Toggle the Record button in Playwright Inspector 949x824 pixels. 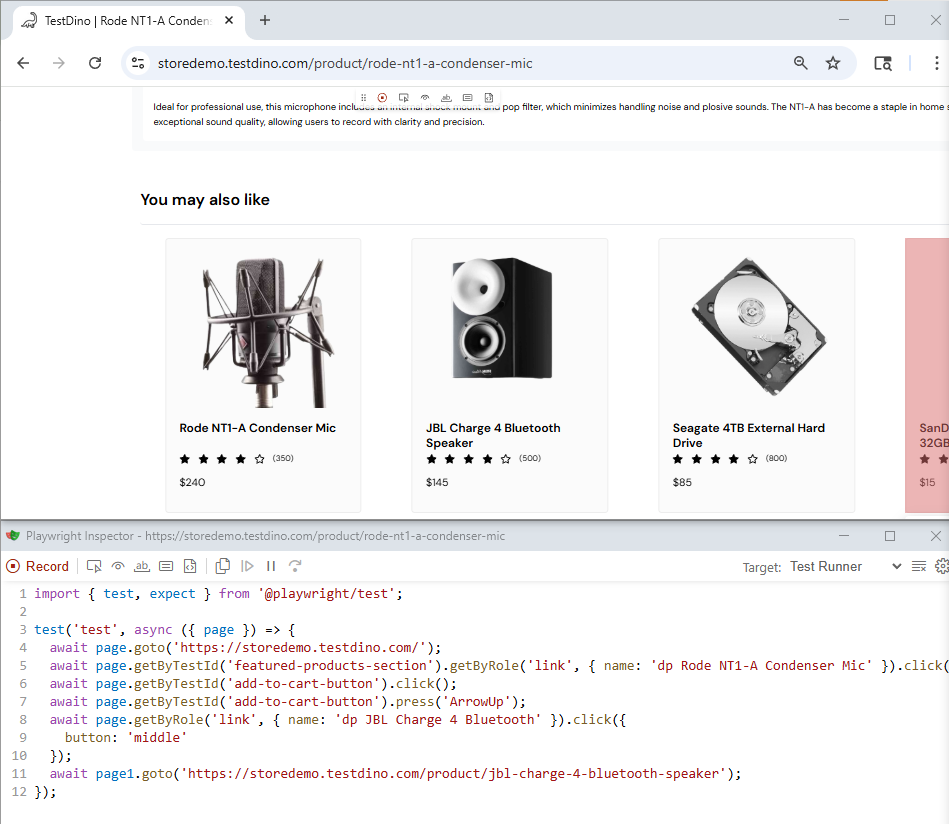click(x=38, y=566)
